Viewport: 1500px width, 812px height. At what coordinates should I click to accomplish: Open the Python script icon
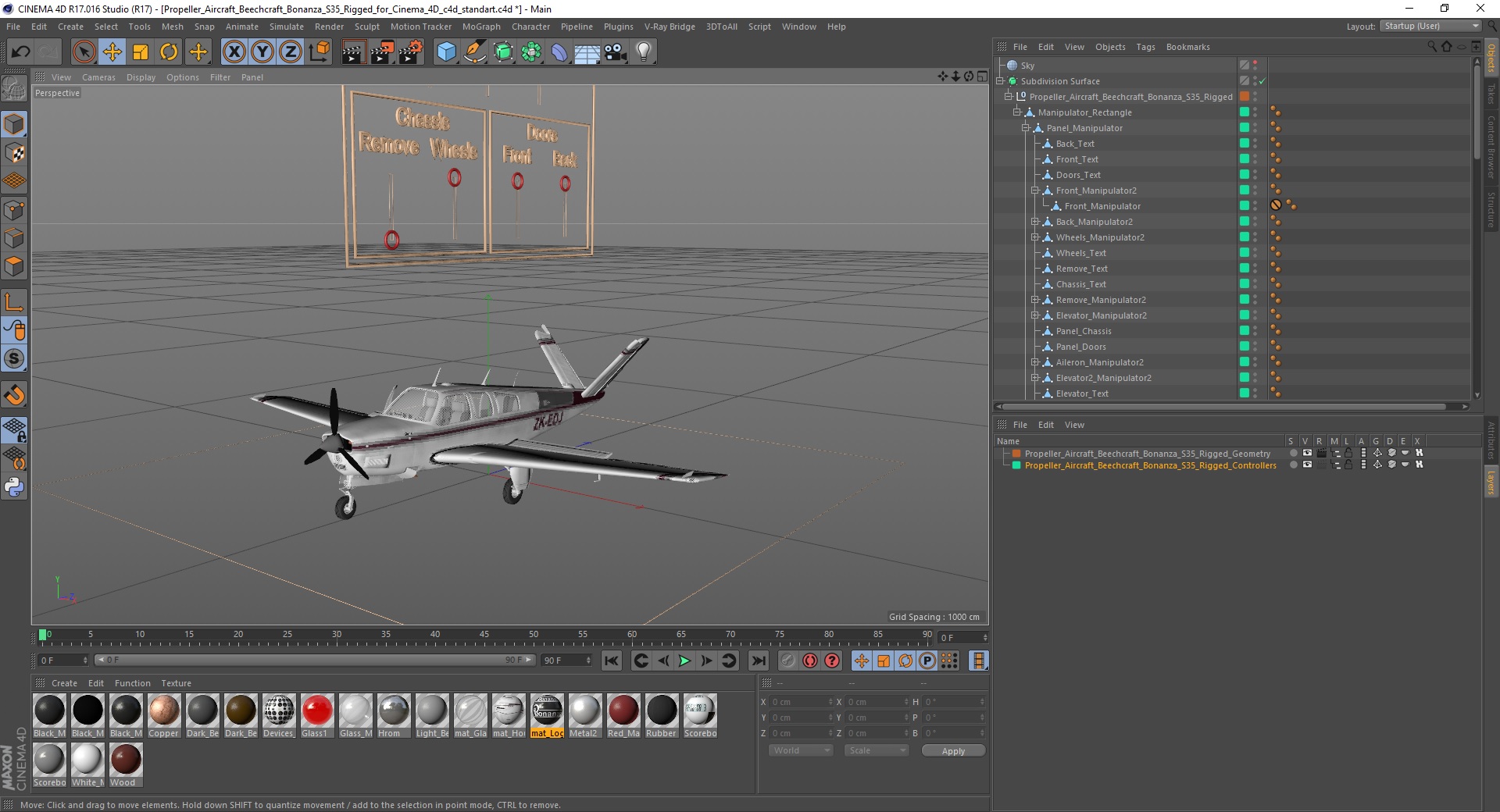pos(14,487)
